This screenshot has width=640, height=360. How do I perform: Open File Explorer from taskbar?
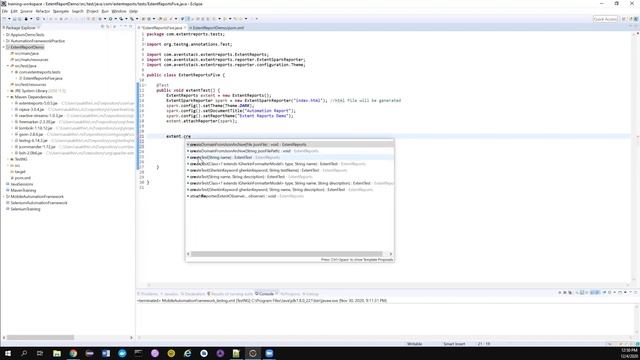57,353
